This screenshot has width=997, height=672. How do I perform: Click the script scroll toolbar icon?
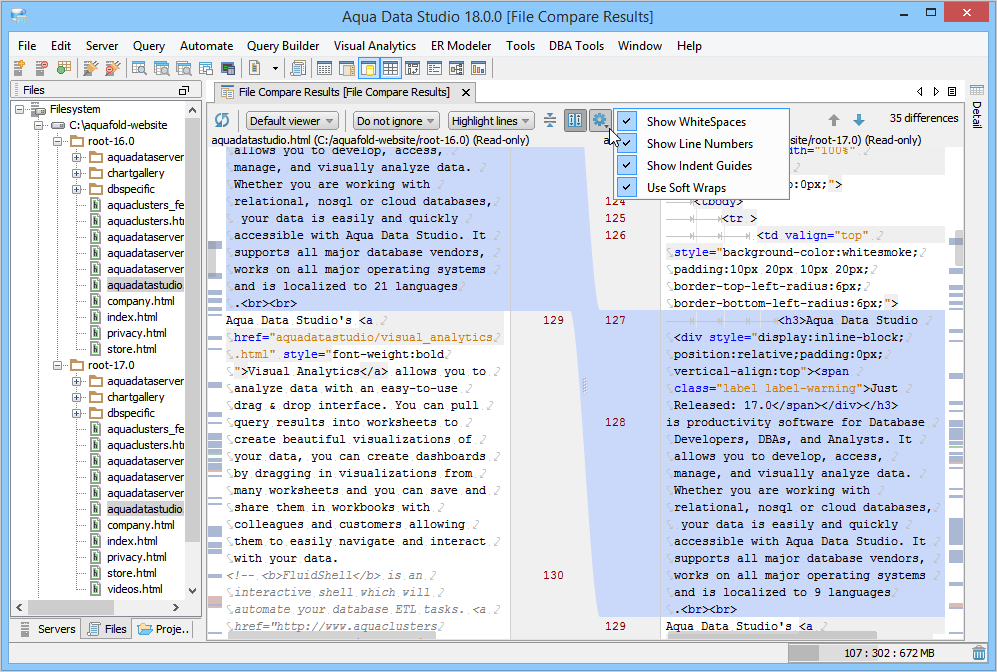(x=298, y=68)
